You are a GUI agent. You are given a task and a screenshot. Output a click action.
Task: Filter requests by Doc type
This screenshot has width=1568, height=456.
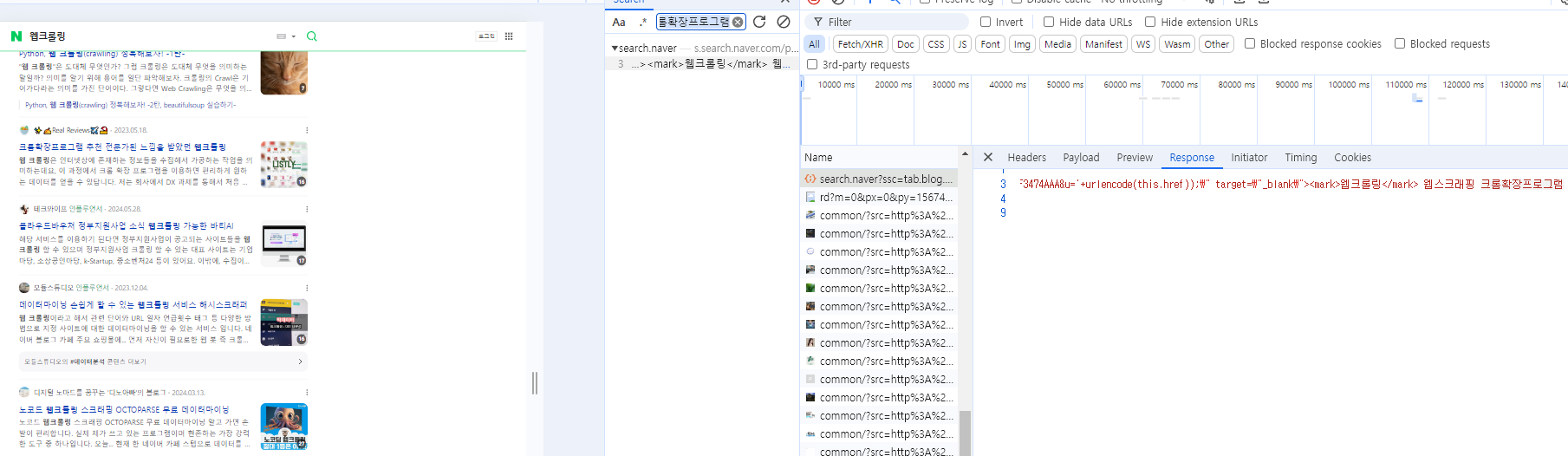tap(906, 44)
